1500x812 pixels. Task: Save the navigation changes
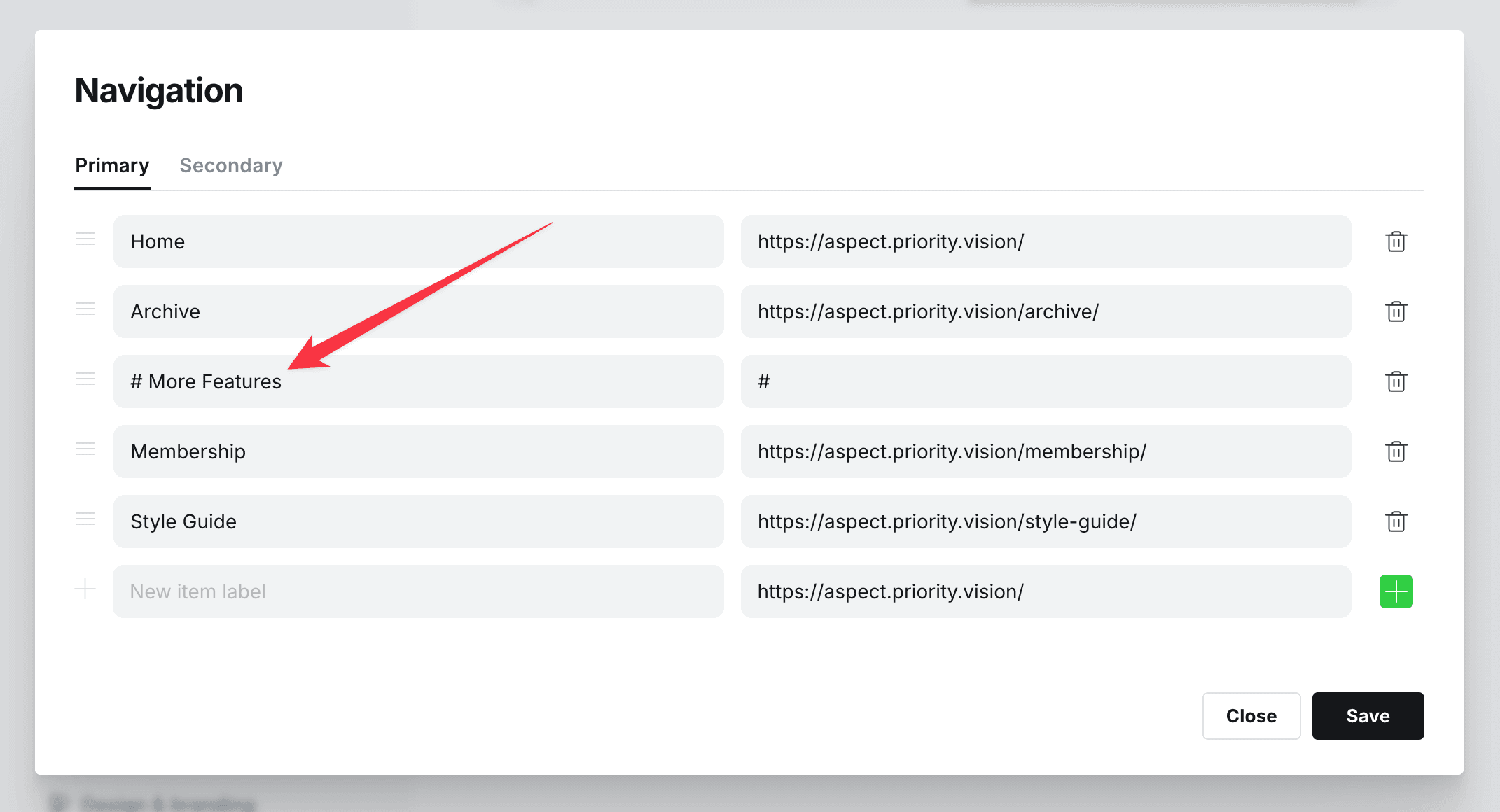pos(1368,716)
